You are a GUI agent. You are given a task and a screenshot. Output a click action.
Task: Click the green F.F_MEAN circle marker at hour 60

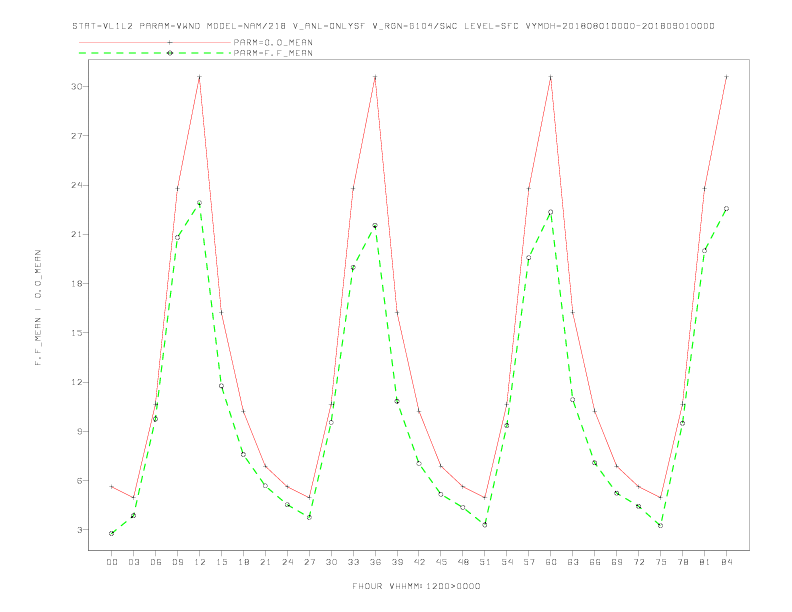click(x=551, y=212)
